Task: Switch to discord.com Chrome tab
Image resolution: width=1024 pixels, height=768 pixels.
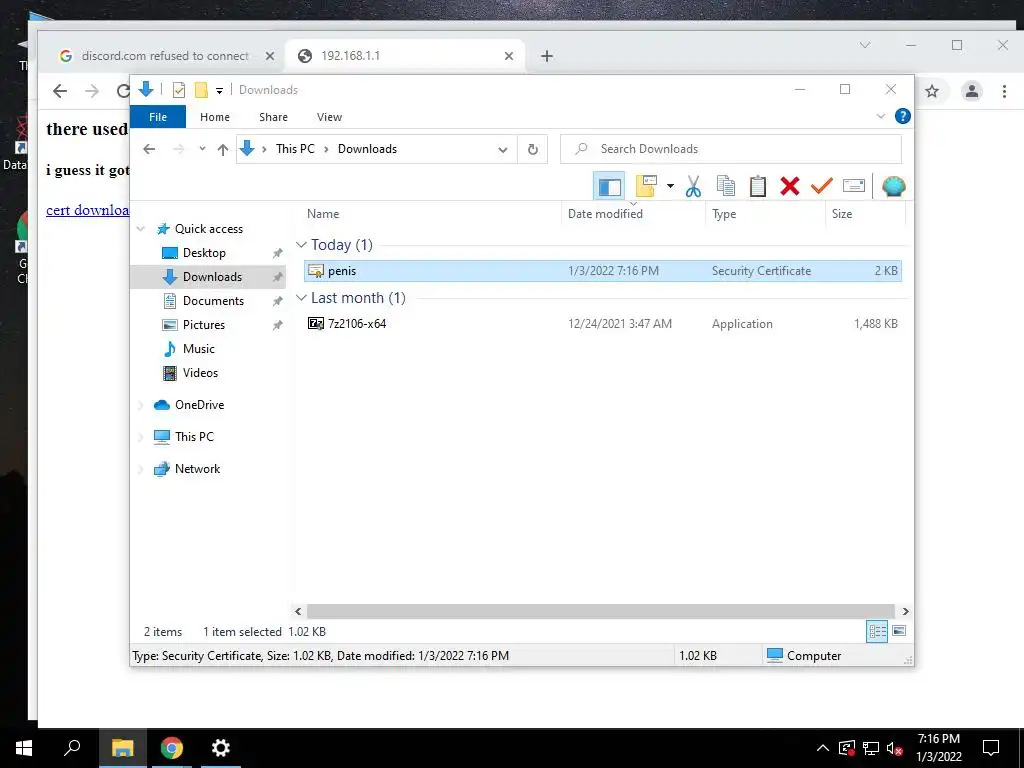Action: pyautogui.click(x=167, y=56)
